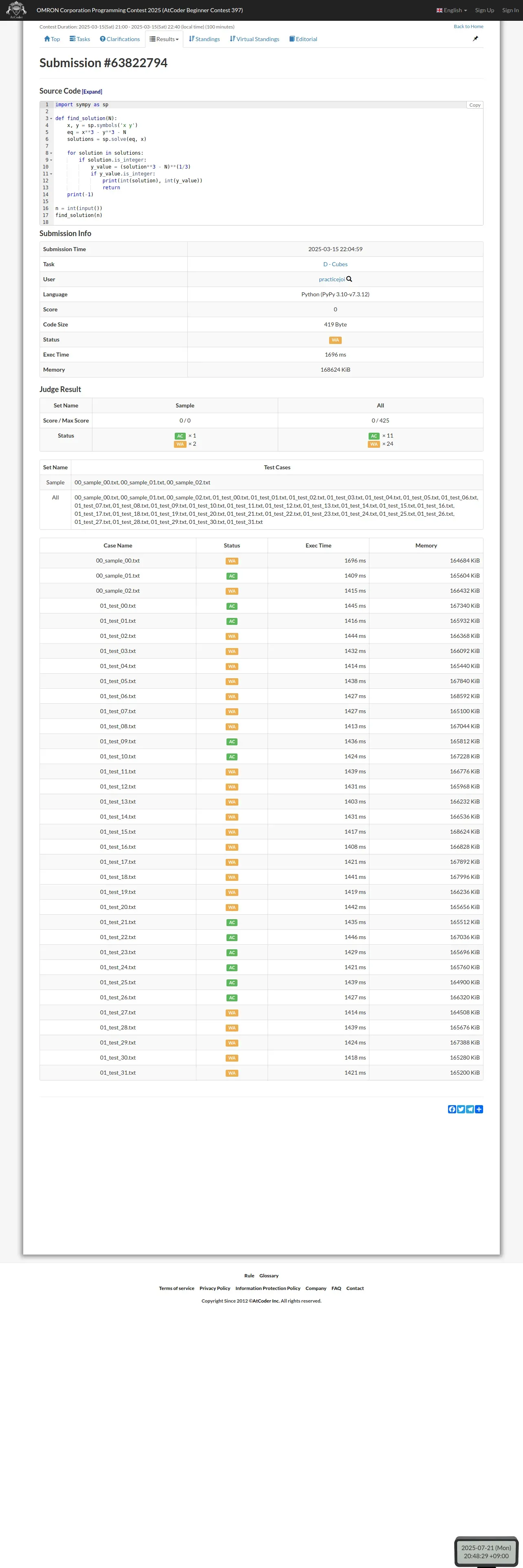Open the Company footer link
The height and width of the screenshot is (1568, 523).
316,1288
